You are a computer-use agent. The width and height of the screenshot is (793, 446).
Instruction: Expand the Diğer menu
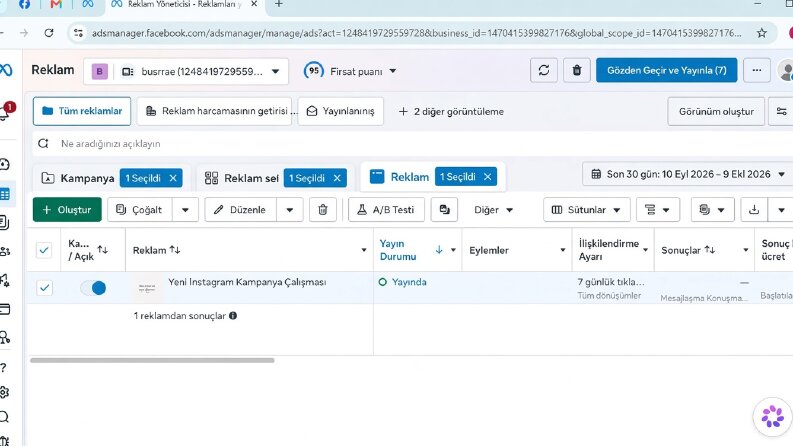pos(493,210)
